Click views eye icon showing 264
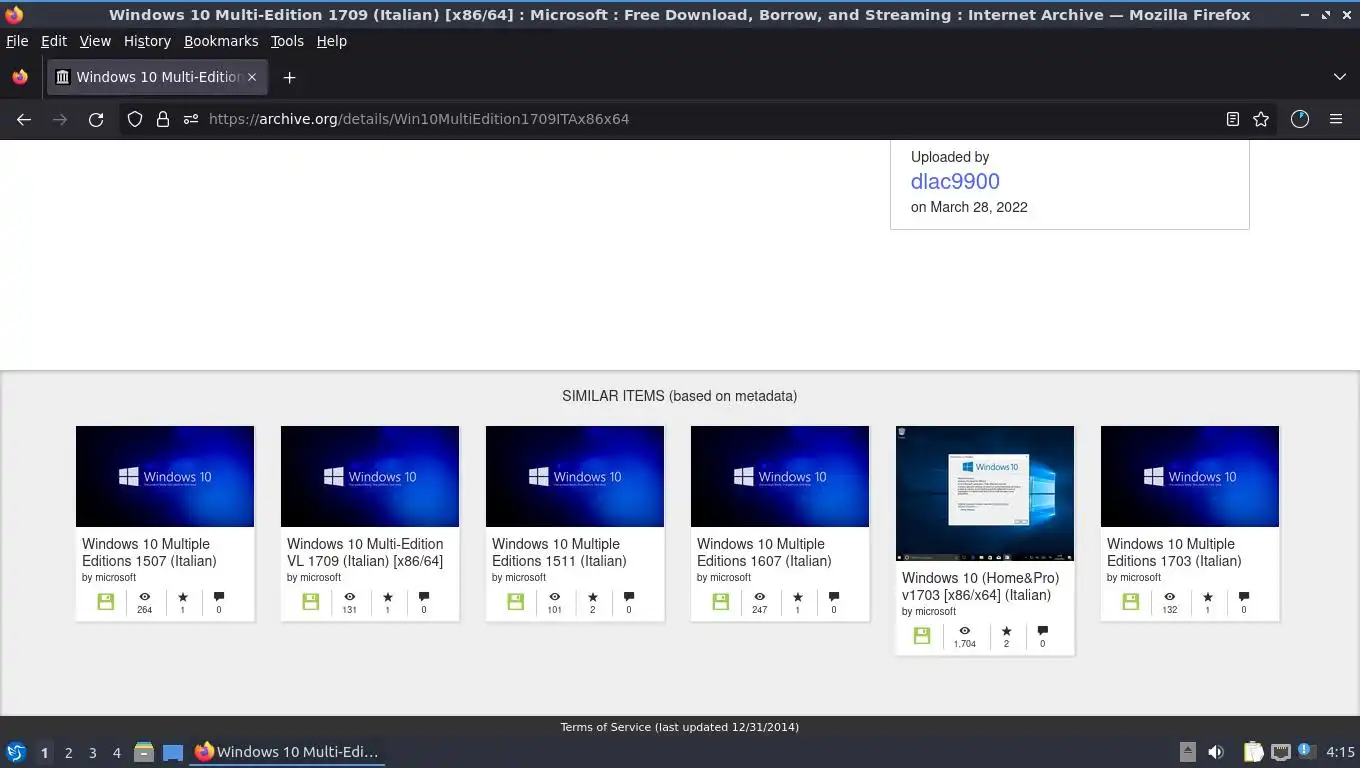The image size is (1360, 768). pyautogui.click(x=145, y=597)
